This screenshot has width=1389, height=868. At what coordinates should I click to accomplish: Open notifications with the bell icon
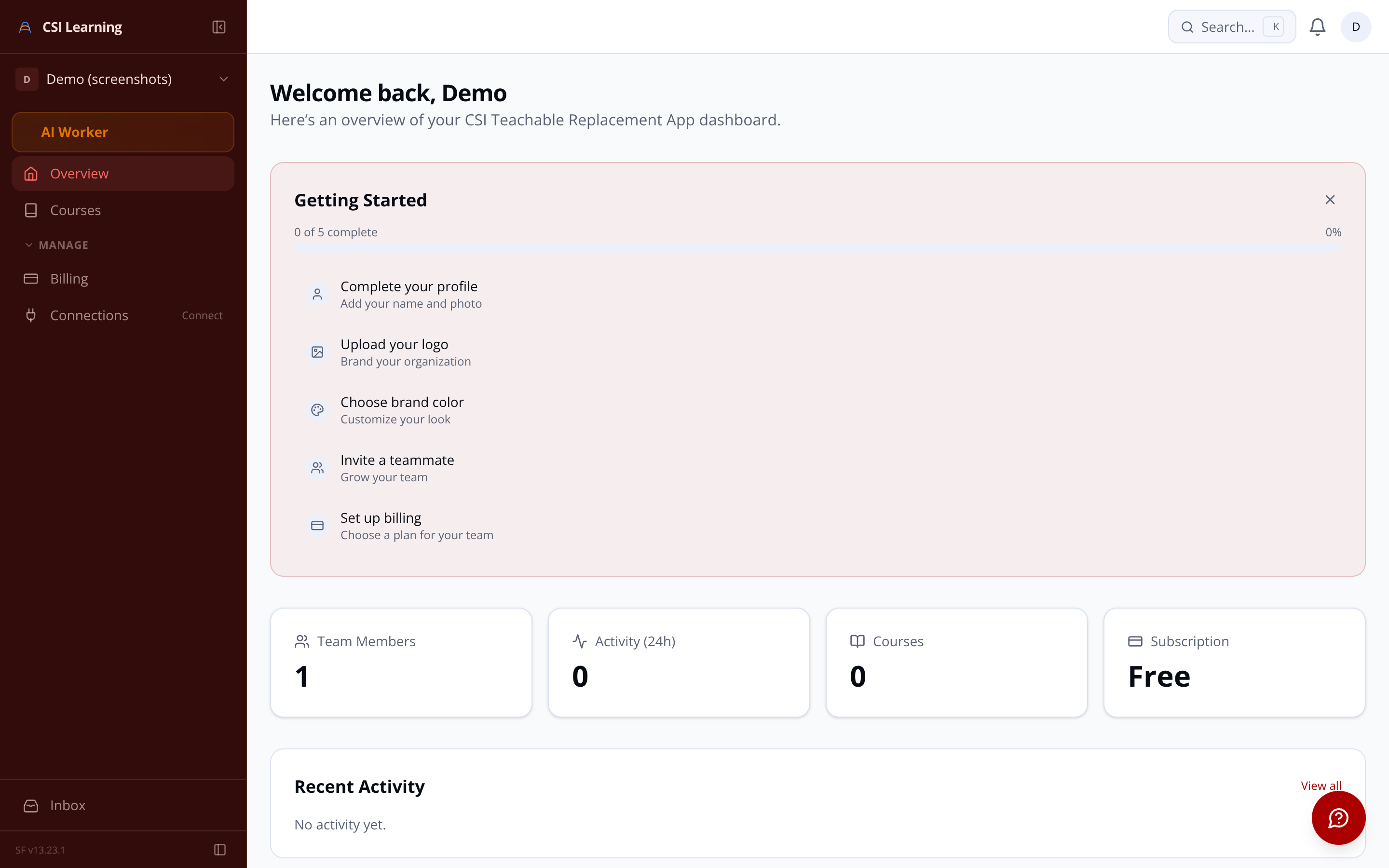1317,27
